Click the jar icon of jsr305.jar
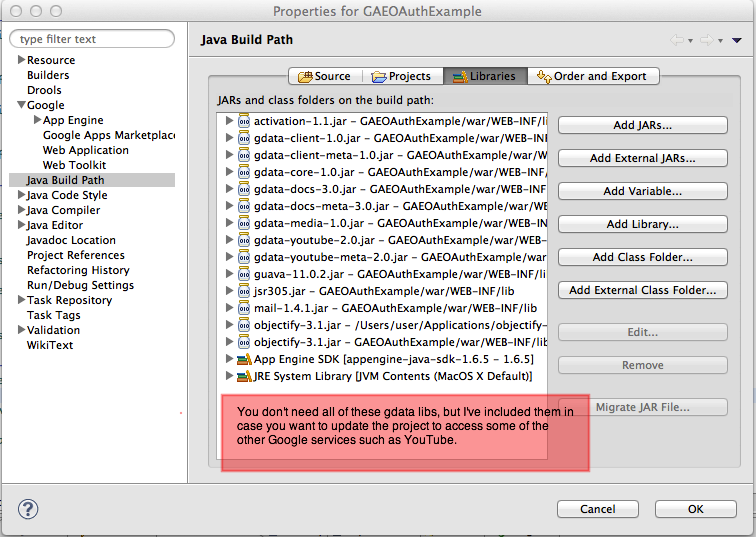Viewport: 756px width, 537px height. pyautogui.click(x=244, y=291)
